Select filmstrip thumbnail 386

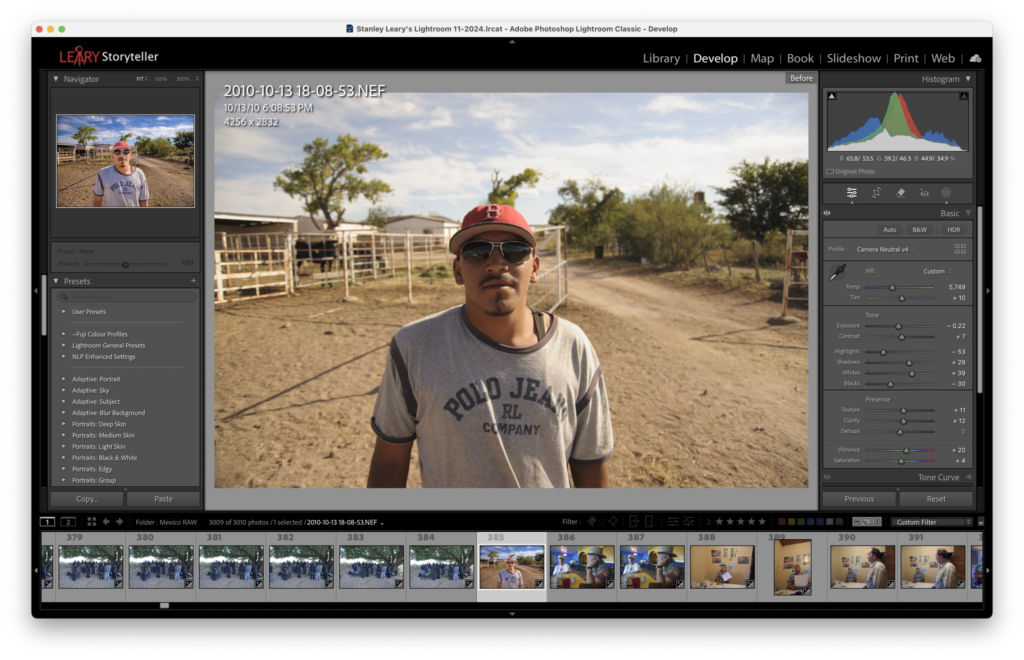[x=582, y=567]
